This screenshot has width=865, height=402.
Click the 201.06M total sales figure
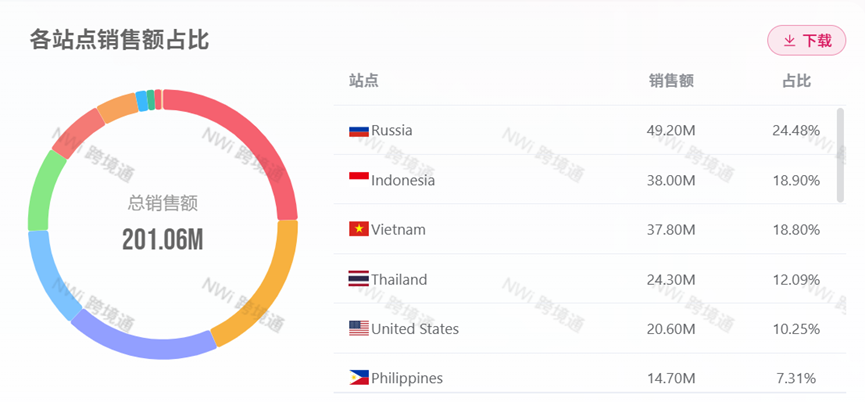163,239
